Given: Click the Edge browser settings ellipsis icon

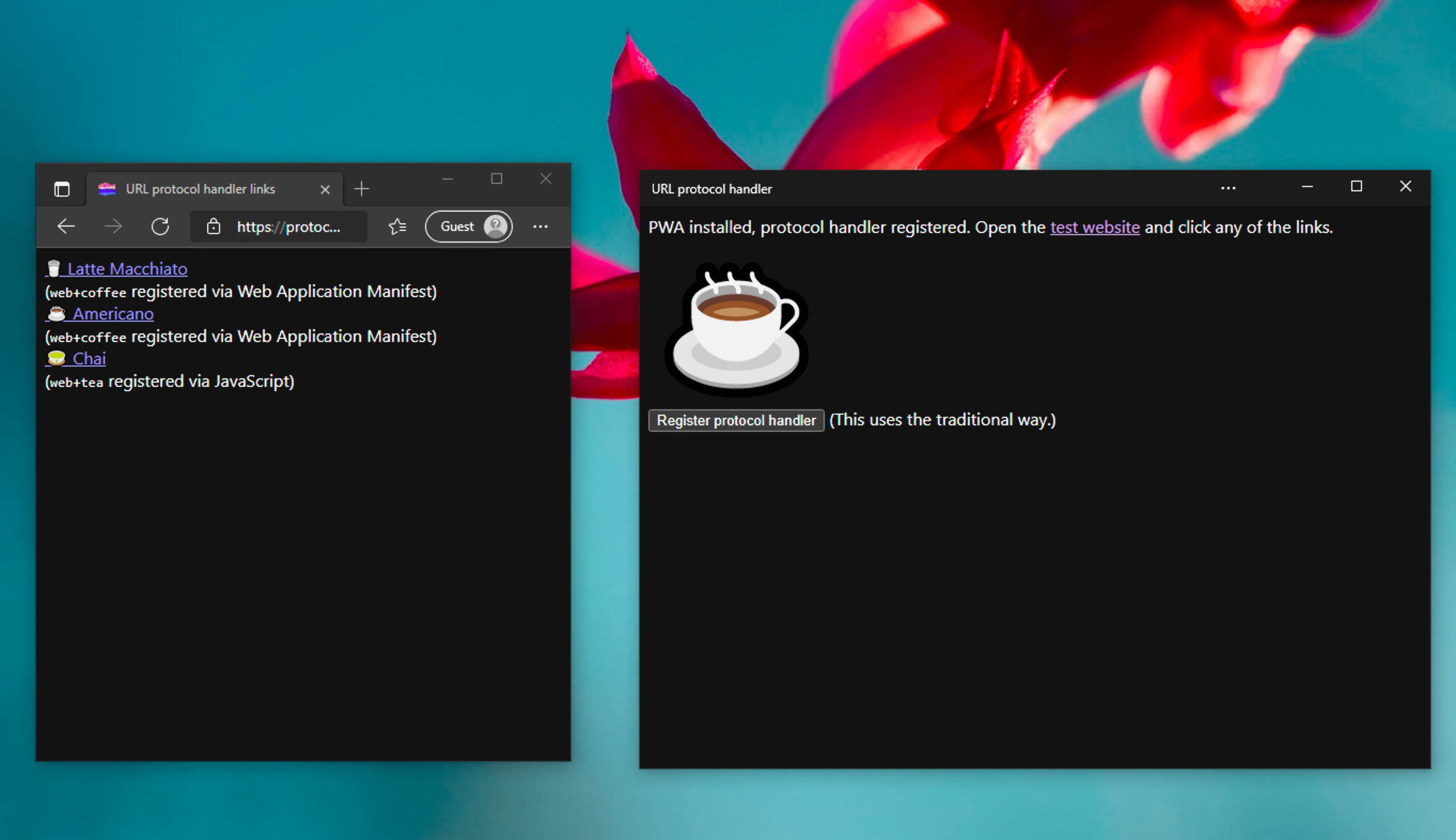Looking at the screenshot, I should tap(540, 226).
